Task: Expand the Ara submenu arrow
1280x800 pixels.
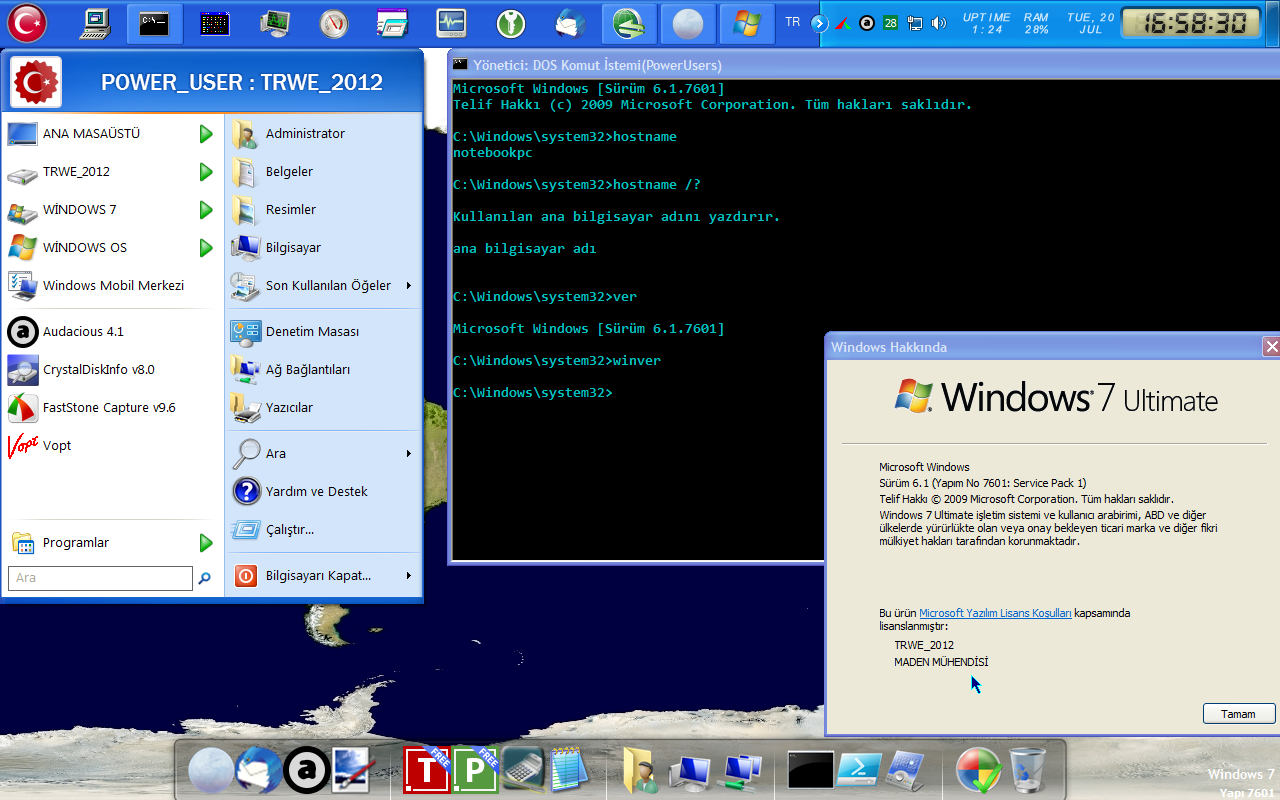Action: [409, 454]
